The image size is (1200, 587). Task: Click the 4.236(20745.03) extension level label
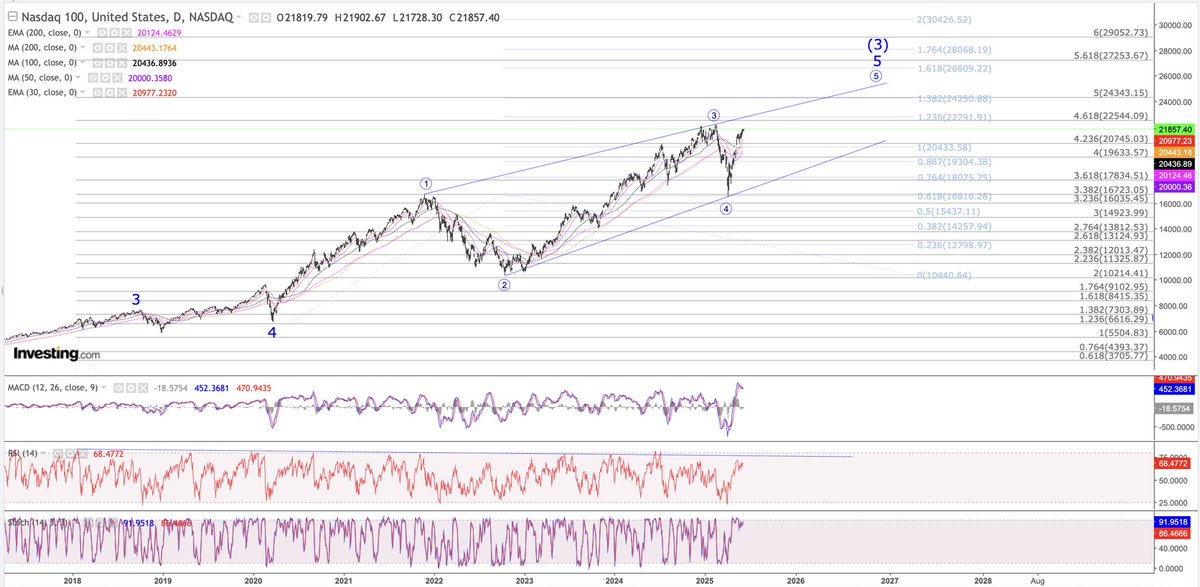pyautogui.click(x=1110, y=138)
